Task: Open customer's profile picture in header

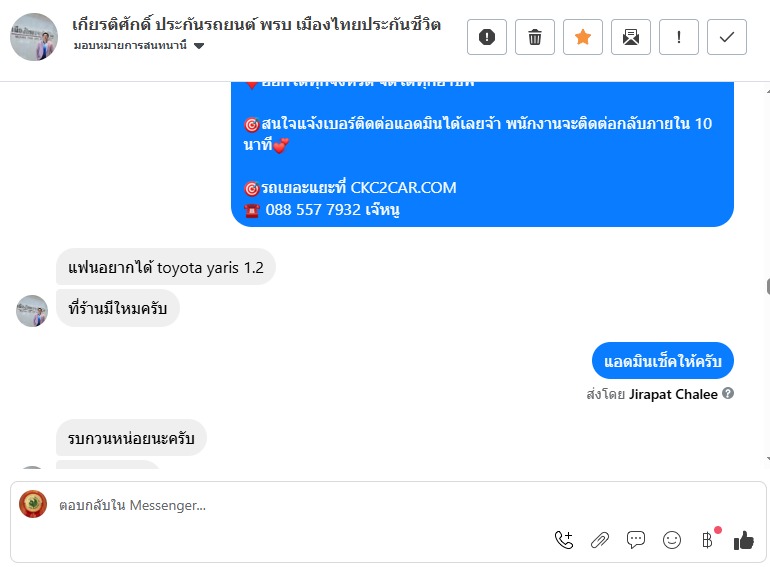Action: pos(34,37)
